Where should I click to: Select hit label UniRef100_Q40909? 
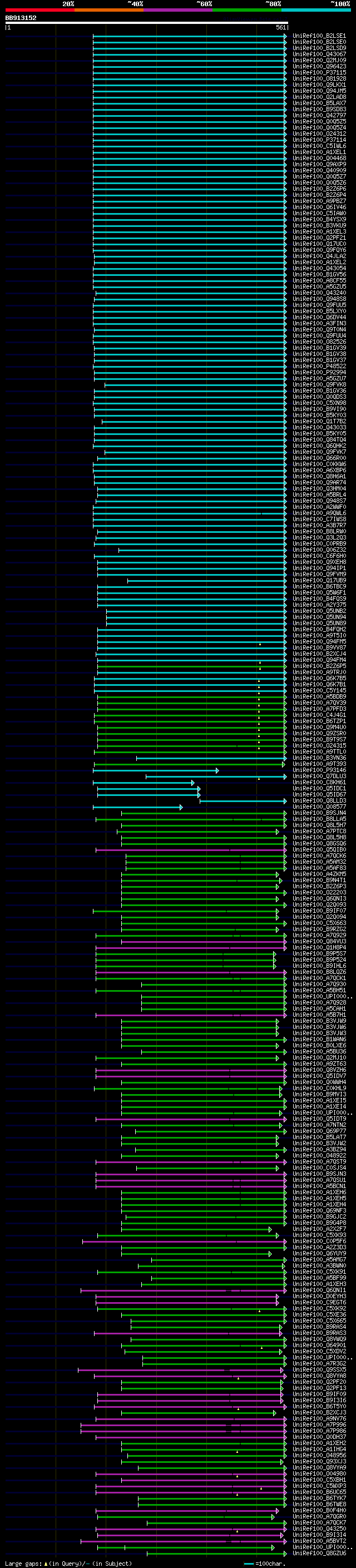tap(319, 170)
